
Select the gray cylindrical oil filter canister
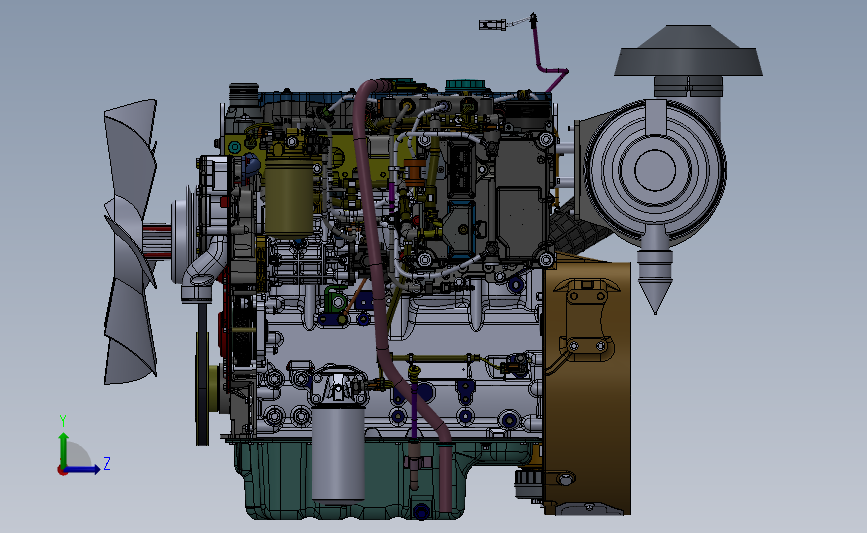coord(338,452)
